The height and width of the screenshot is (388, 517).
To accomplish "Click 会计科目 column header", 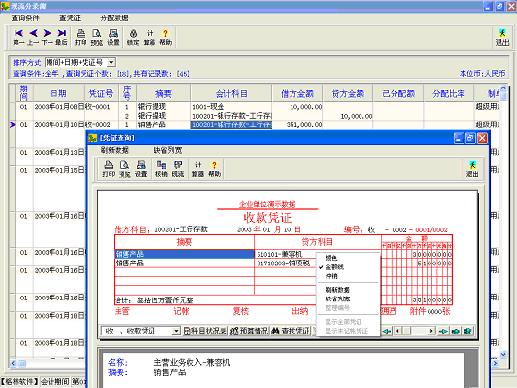I will [231, 93].
